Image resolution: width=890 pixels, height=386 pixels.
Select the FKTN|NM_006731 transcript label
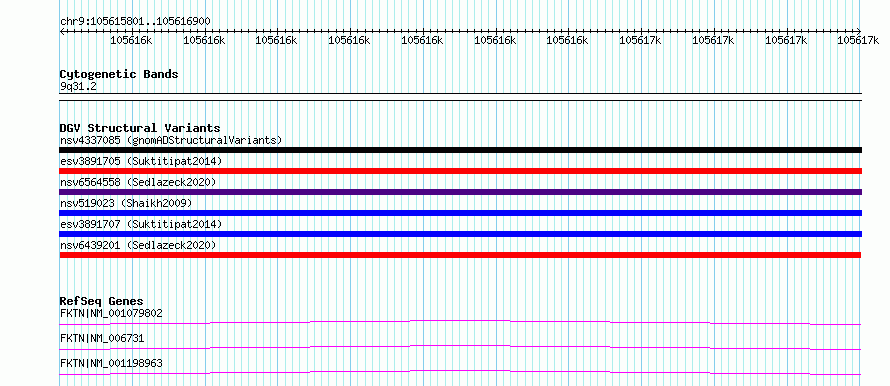pyautogui.click(x=102, y=338)
